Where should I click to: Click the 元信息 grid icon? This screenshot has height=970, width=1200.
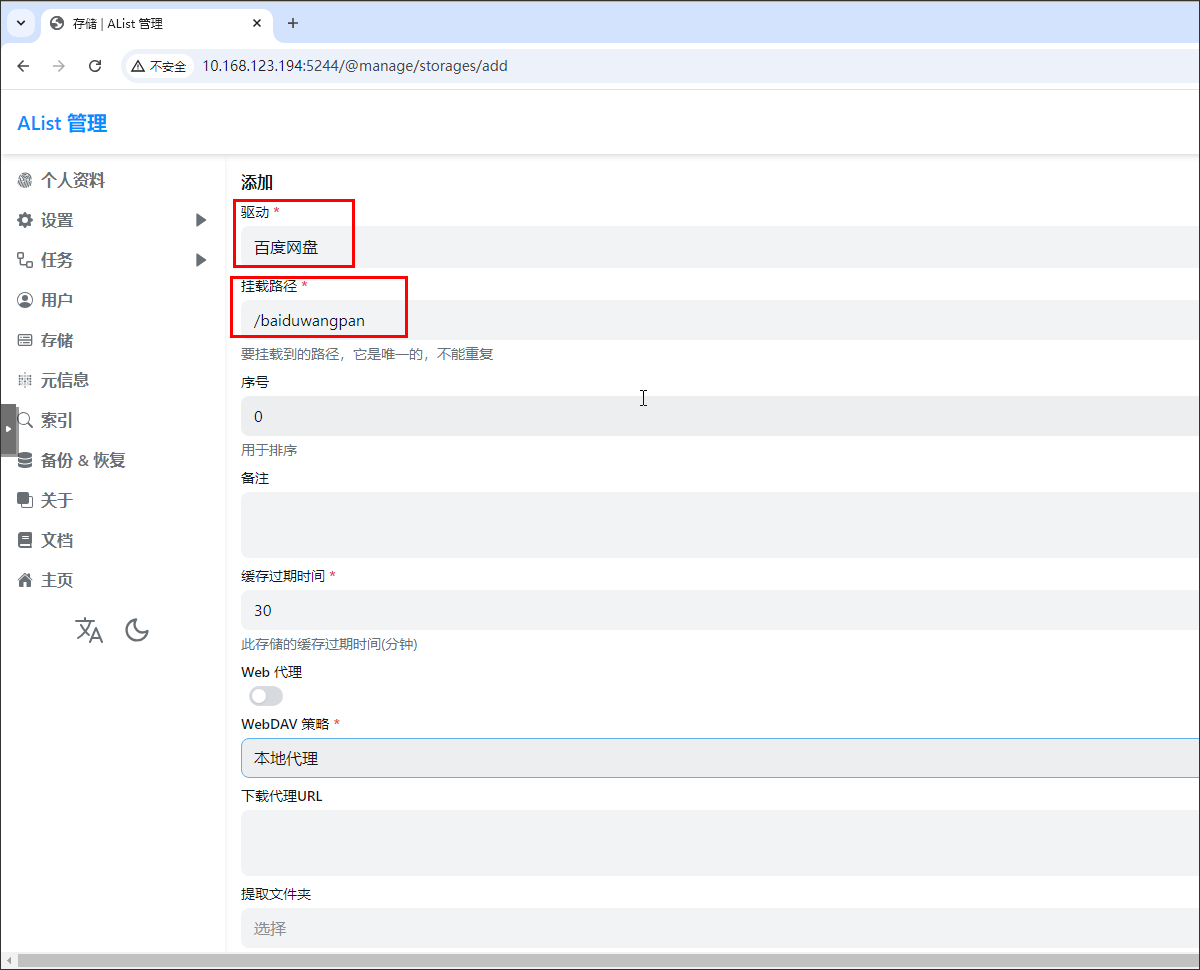click(x=25, y=381)
